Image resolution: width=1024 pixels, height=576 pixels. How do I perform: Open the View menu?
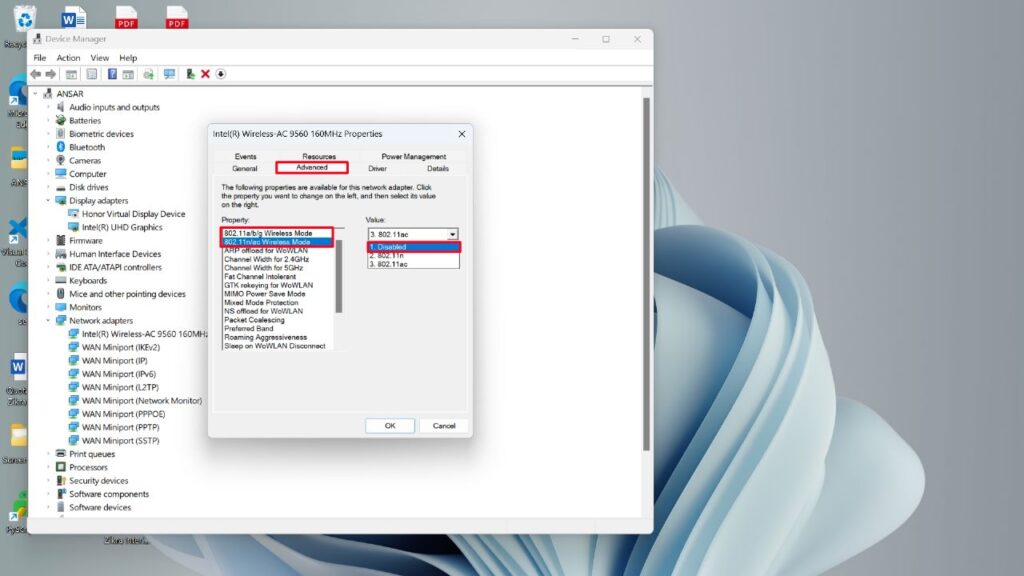99,57
